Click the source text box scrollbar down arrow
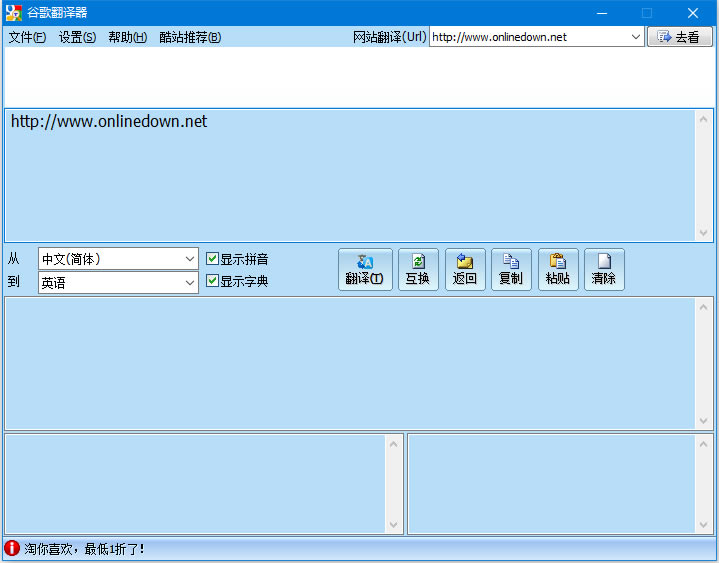 coord(704,232)
